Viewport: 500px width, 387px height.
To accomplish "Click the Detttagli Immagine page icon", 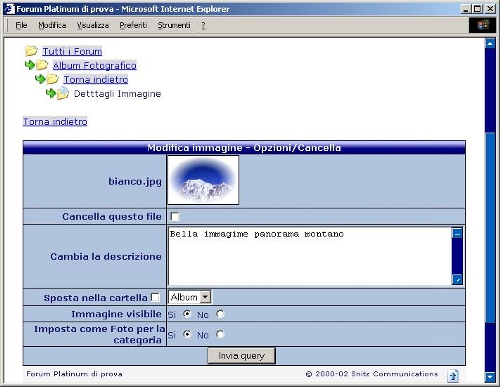I will (63, 94).
